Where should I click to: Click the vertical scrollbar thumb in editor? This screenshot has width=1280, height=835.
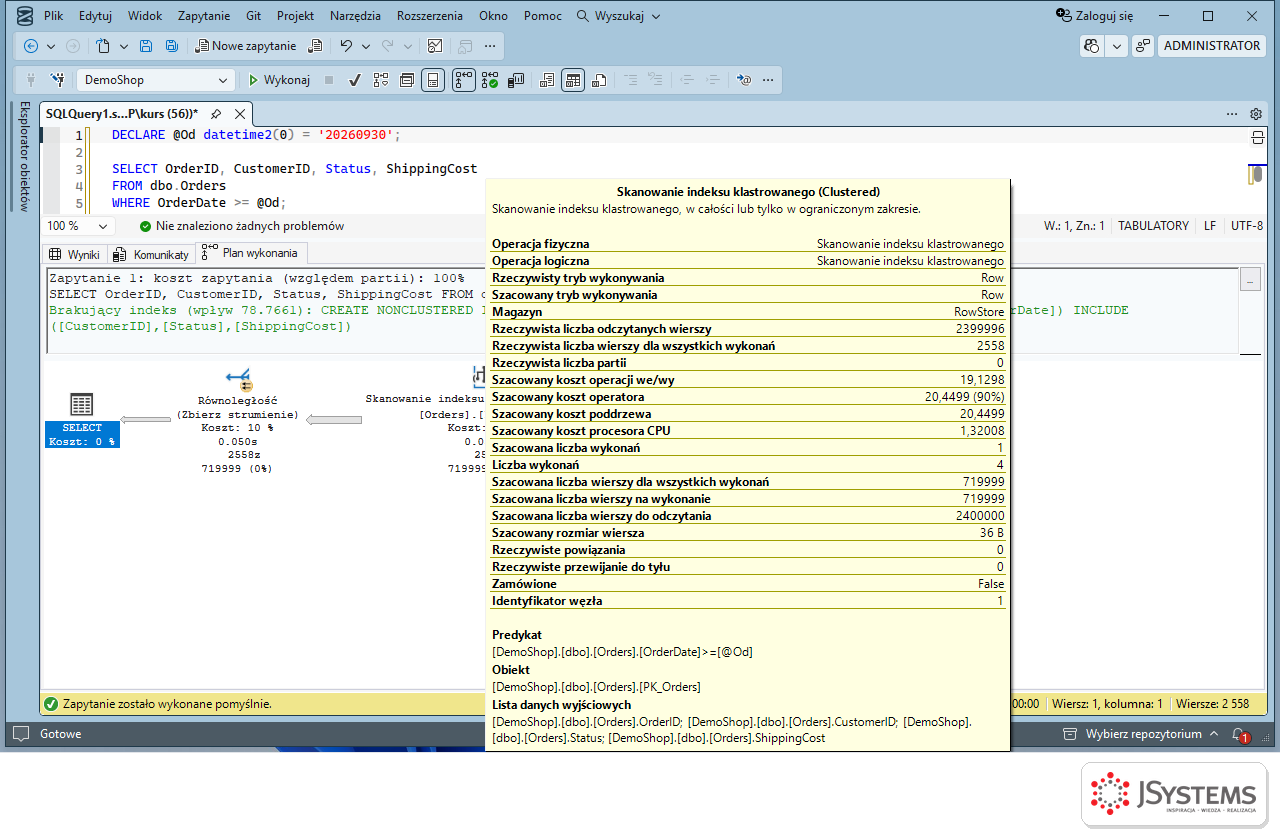[1256, 176]
